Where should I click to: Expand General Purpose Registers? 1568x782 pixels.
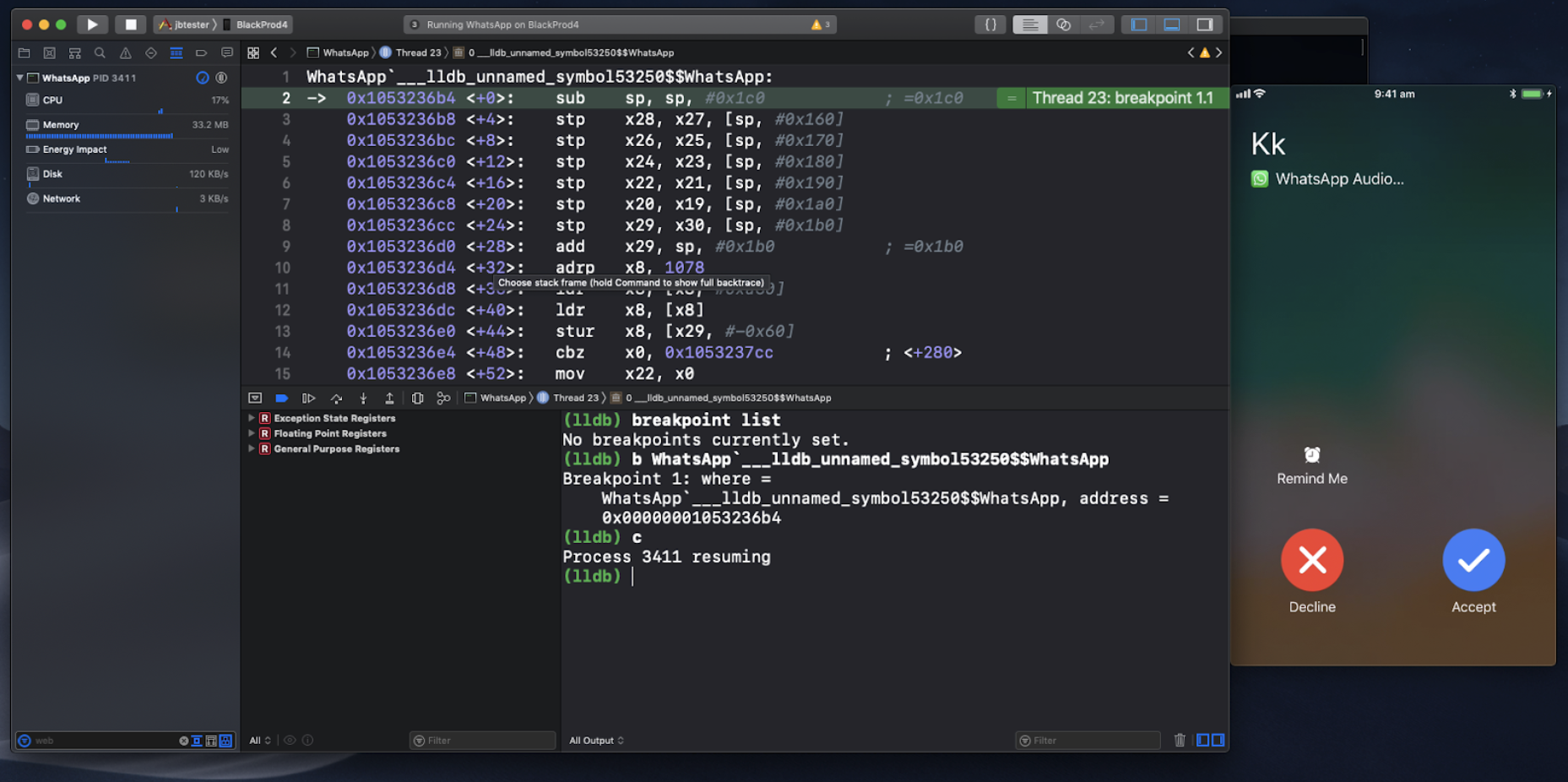click(x=252, y=448)
